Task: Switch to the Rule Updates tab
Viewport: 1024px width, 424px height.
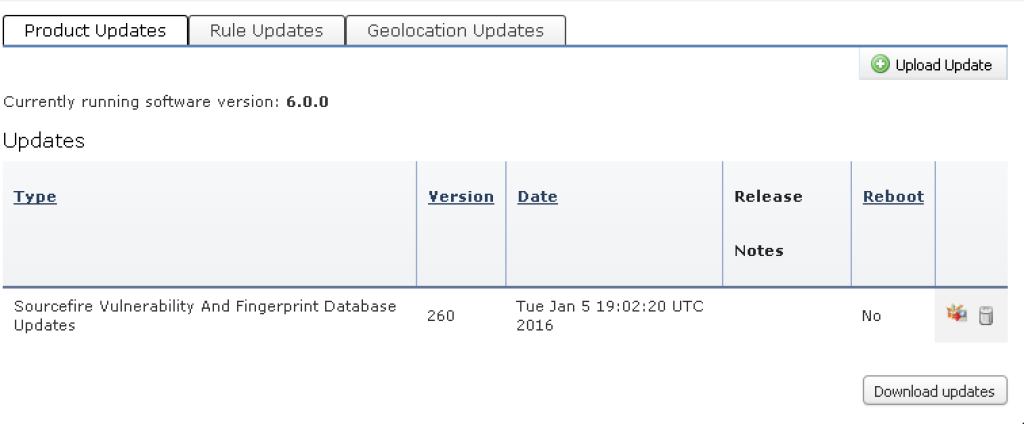Action: pos(266,31)
